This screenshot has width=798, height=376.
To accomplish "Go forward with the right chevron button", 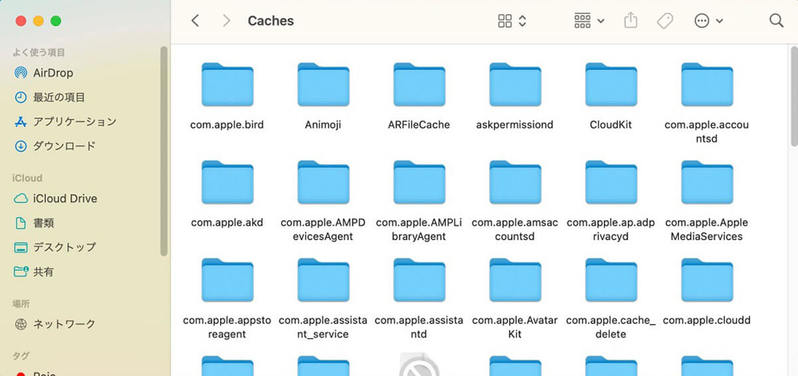I will (226, 21).
